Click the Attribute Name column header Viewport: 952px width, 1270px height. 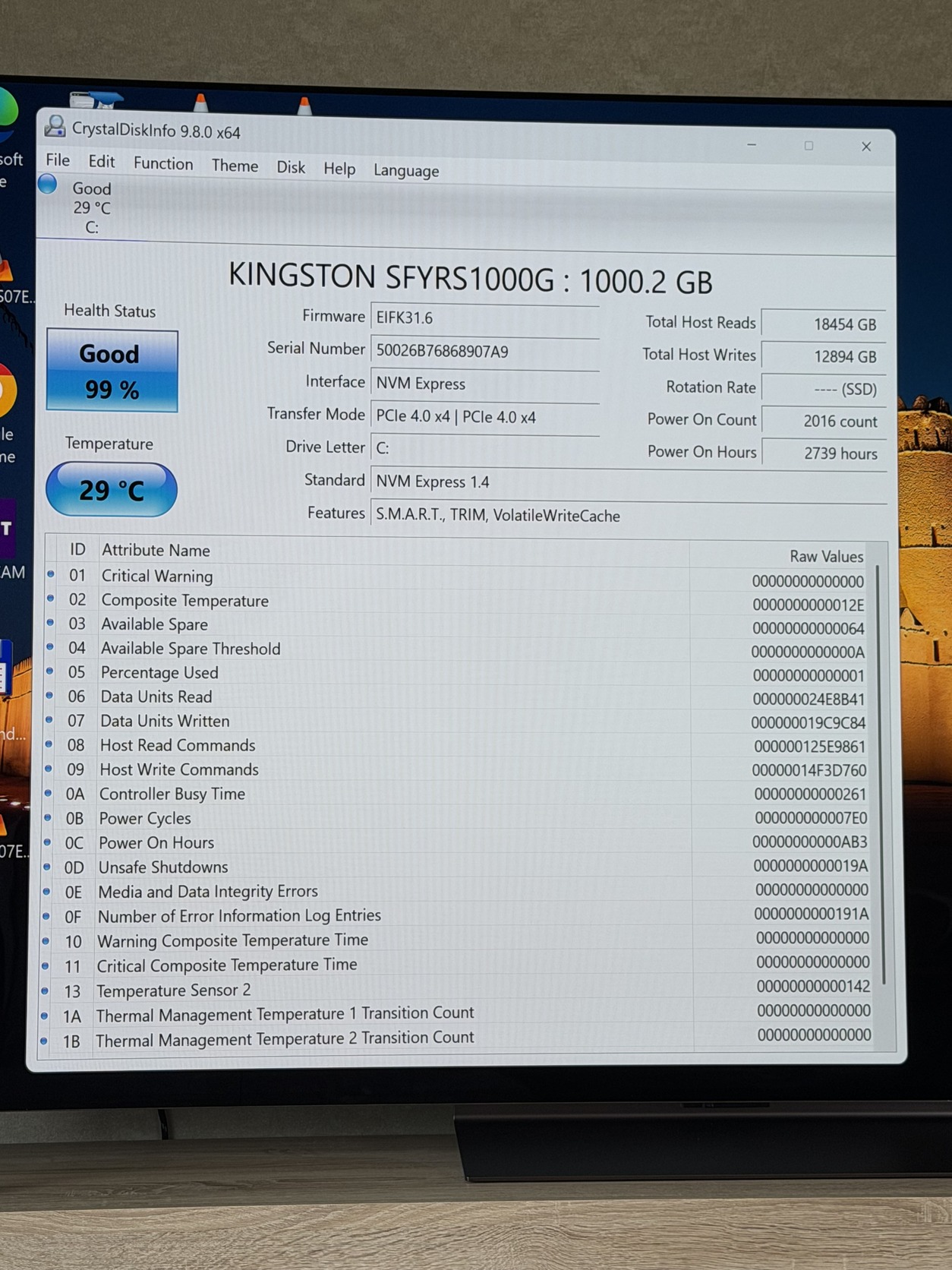click(156, 550)
